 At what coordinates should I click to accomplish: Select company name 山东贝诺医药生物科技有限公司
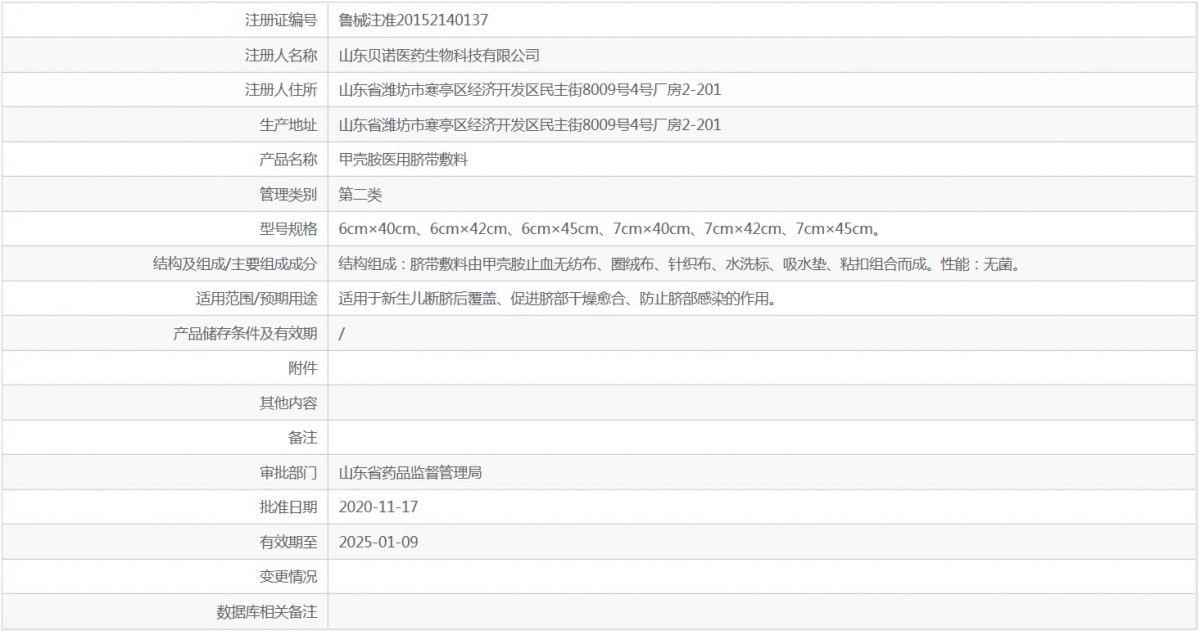tap(439, 55)
